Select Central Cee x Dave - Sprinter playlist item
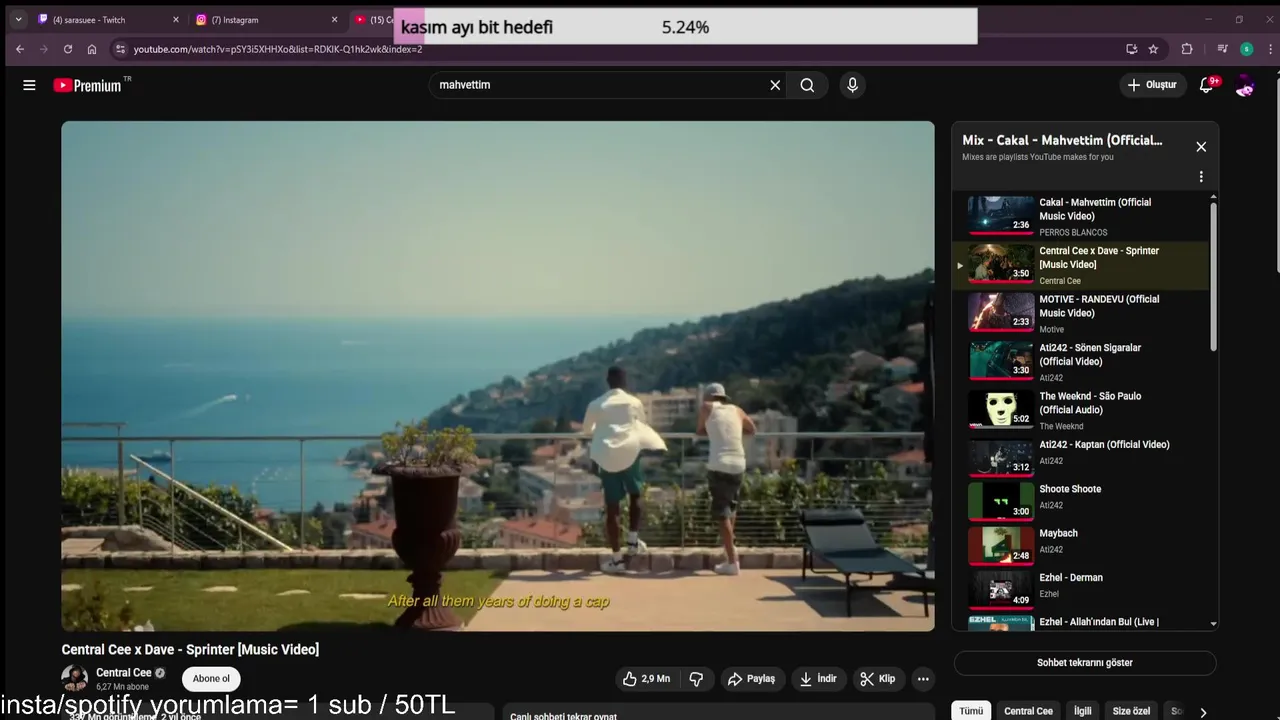 click(1082, 265)
